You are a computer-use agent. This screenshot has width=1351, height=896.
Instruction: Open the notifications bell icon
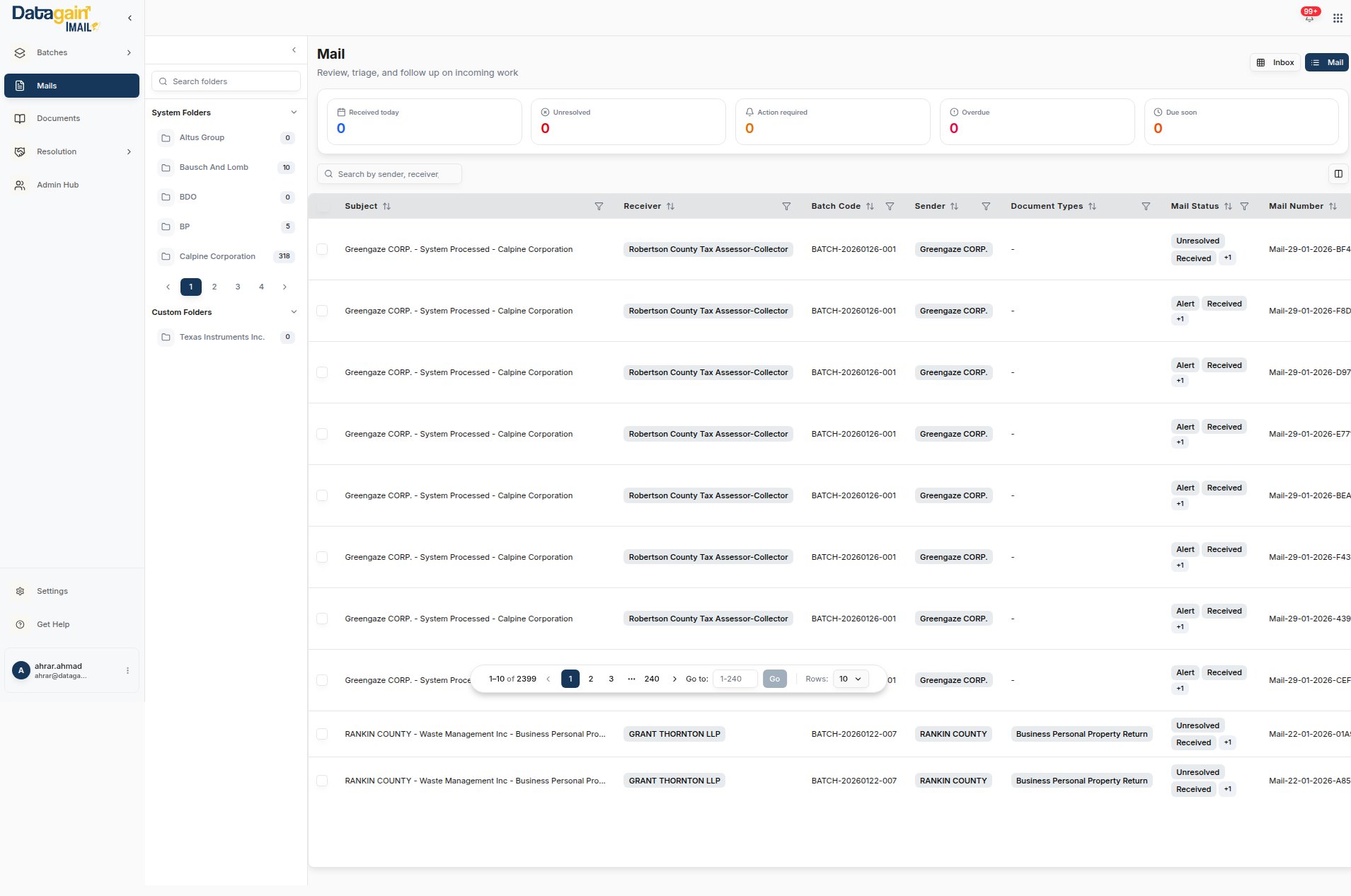tap(1309, 18)
